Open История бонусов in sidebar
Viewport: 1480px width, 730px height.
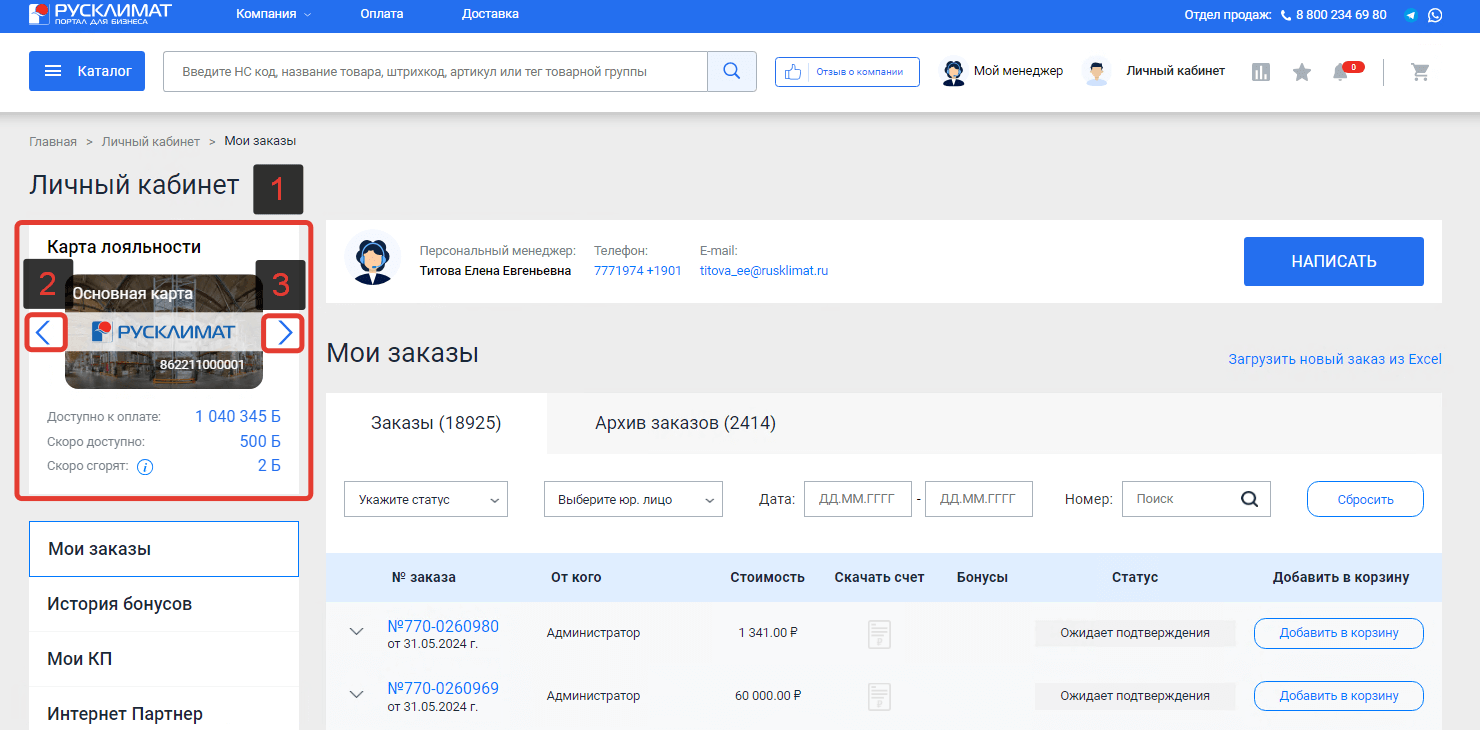point(164,604)
